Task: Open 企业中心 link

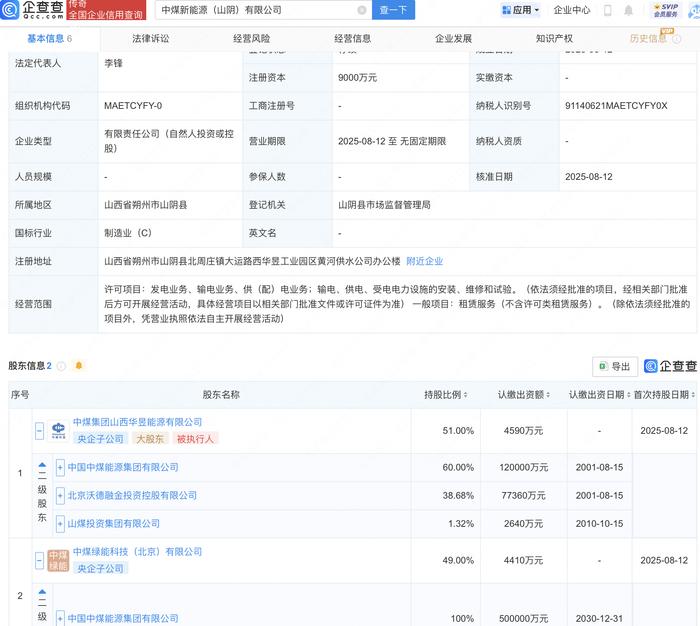Action: pyautogui.click(x=572, y=10)
